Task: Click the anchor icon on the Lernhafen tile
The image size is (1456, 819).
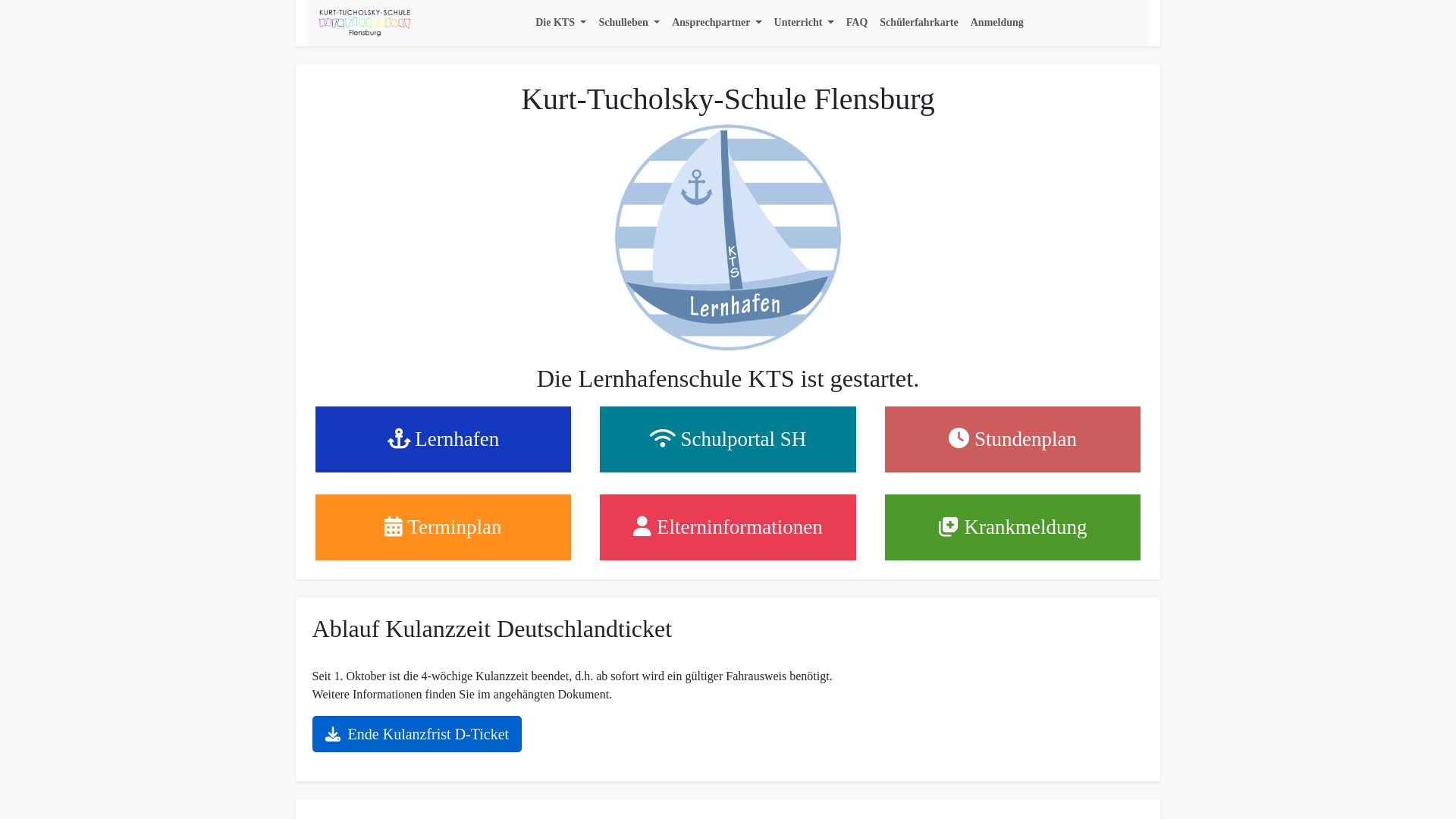Action: [399, 439]
